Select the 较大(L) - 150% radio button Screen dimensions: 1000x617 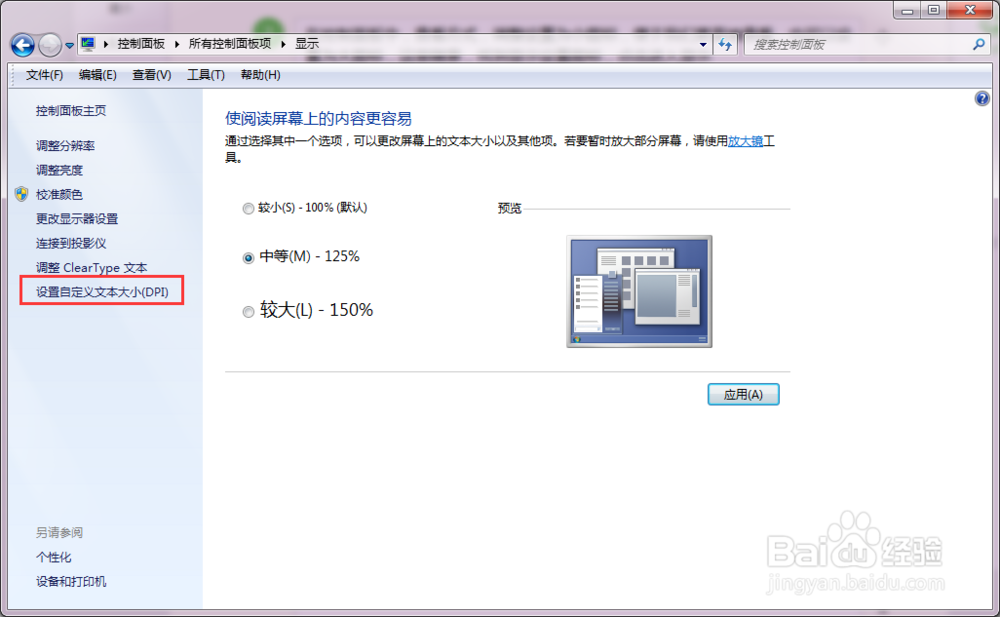pos(248,311)
